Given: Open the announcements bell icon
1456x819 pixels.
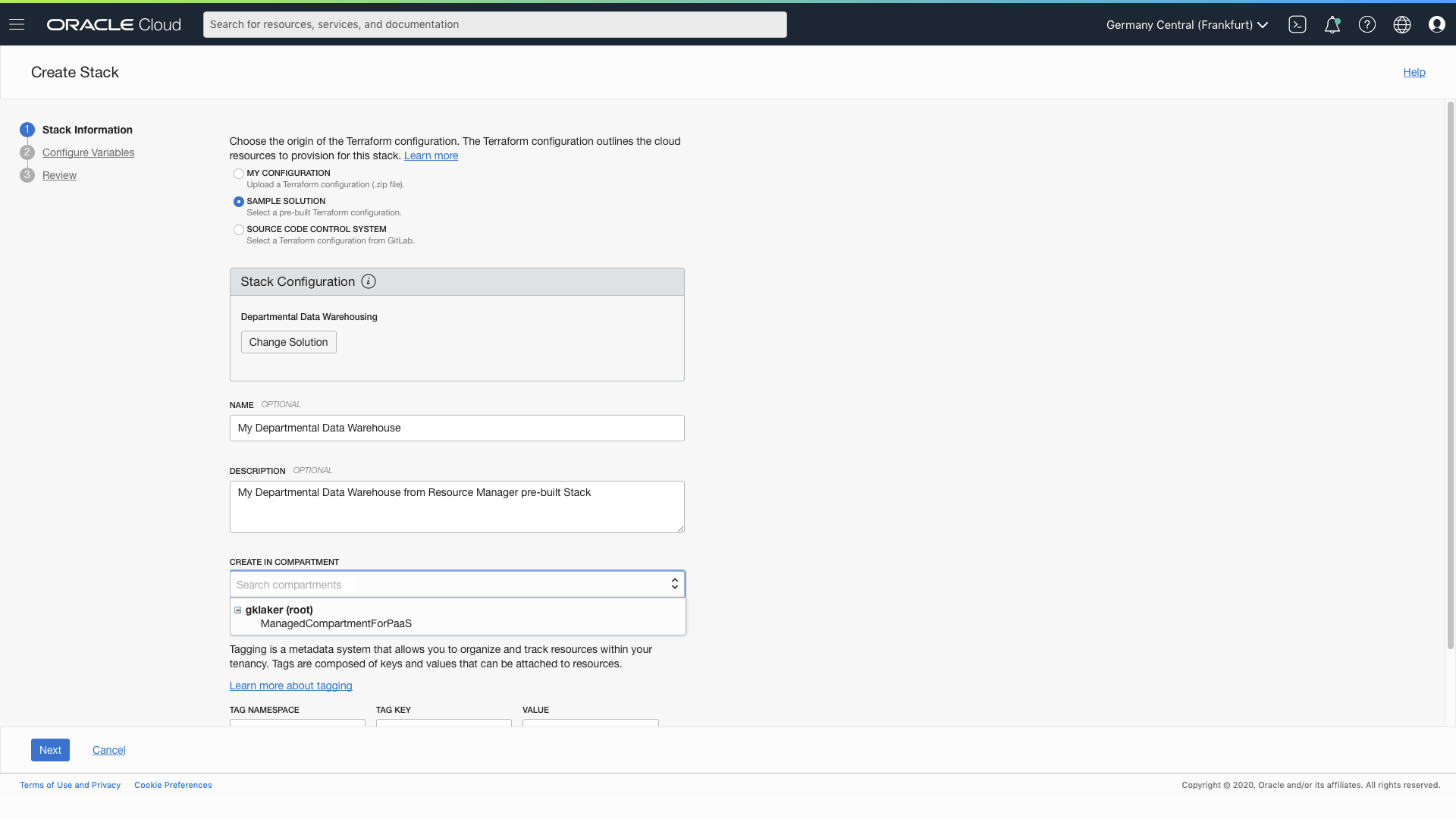Looking at the screenshot, I should click(1332, 24).
